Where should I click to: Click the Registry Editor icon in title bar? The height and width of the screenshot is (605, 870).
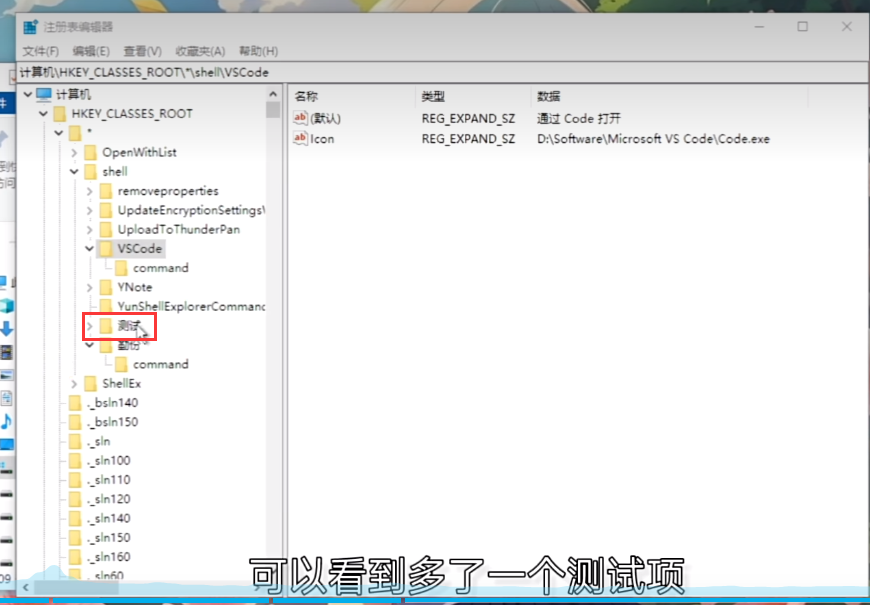tap(31, 27)
